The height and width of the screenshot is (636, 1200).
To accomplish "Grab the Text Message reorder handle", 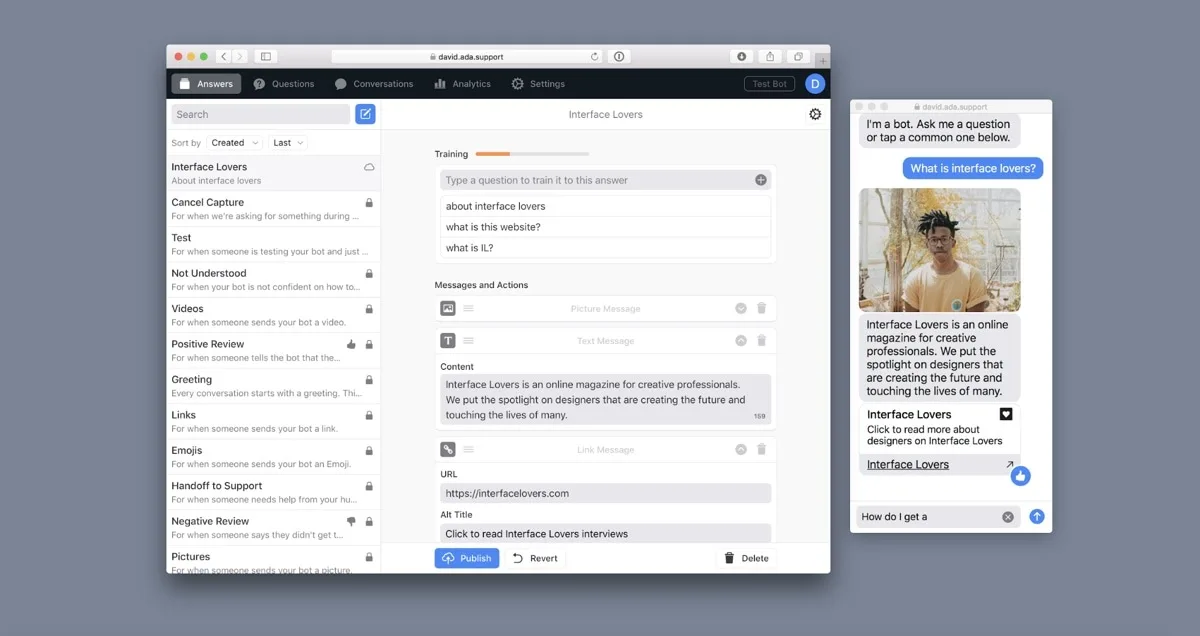I will pyautogui.click(x=468, y=341).
